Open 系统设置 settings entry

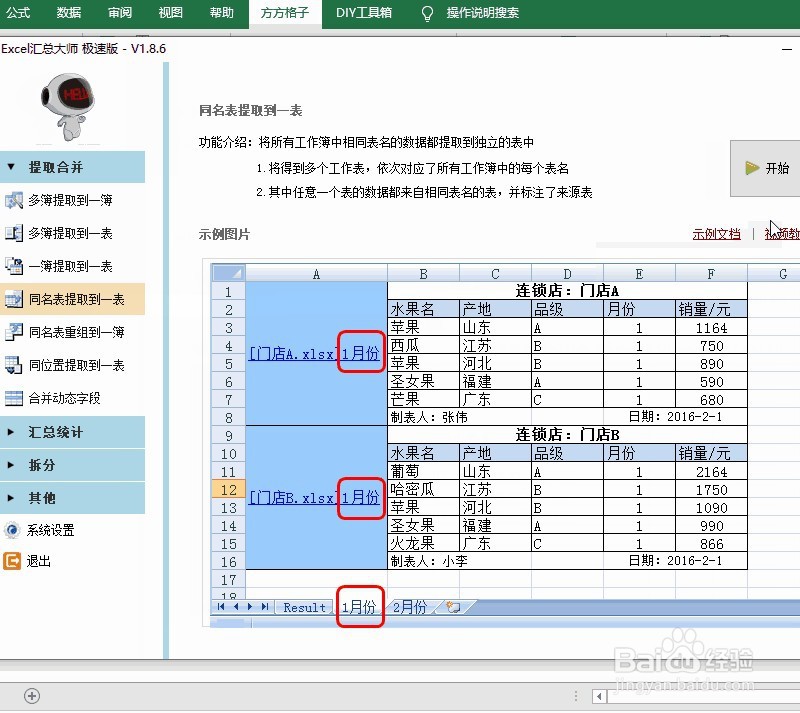(51, 530)
